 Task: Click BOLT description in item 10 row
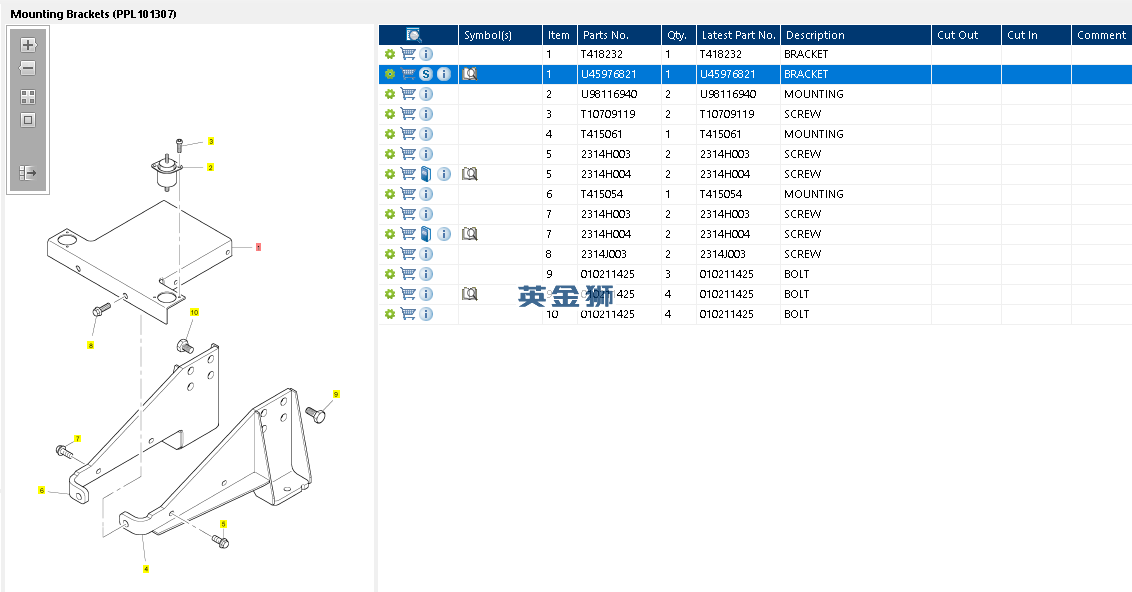tap(796, 314)
